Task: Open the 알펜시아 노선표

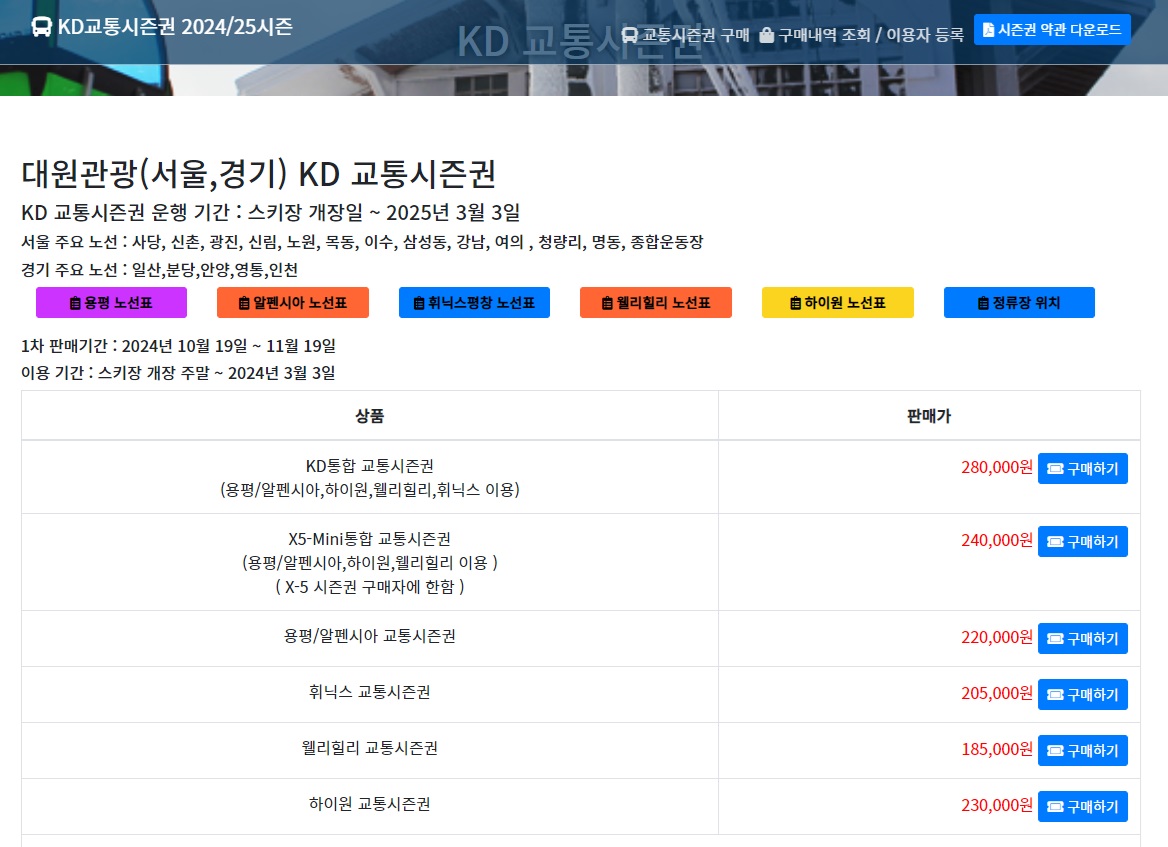Action: 292,302
